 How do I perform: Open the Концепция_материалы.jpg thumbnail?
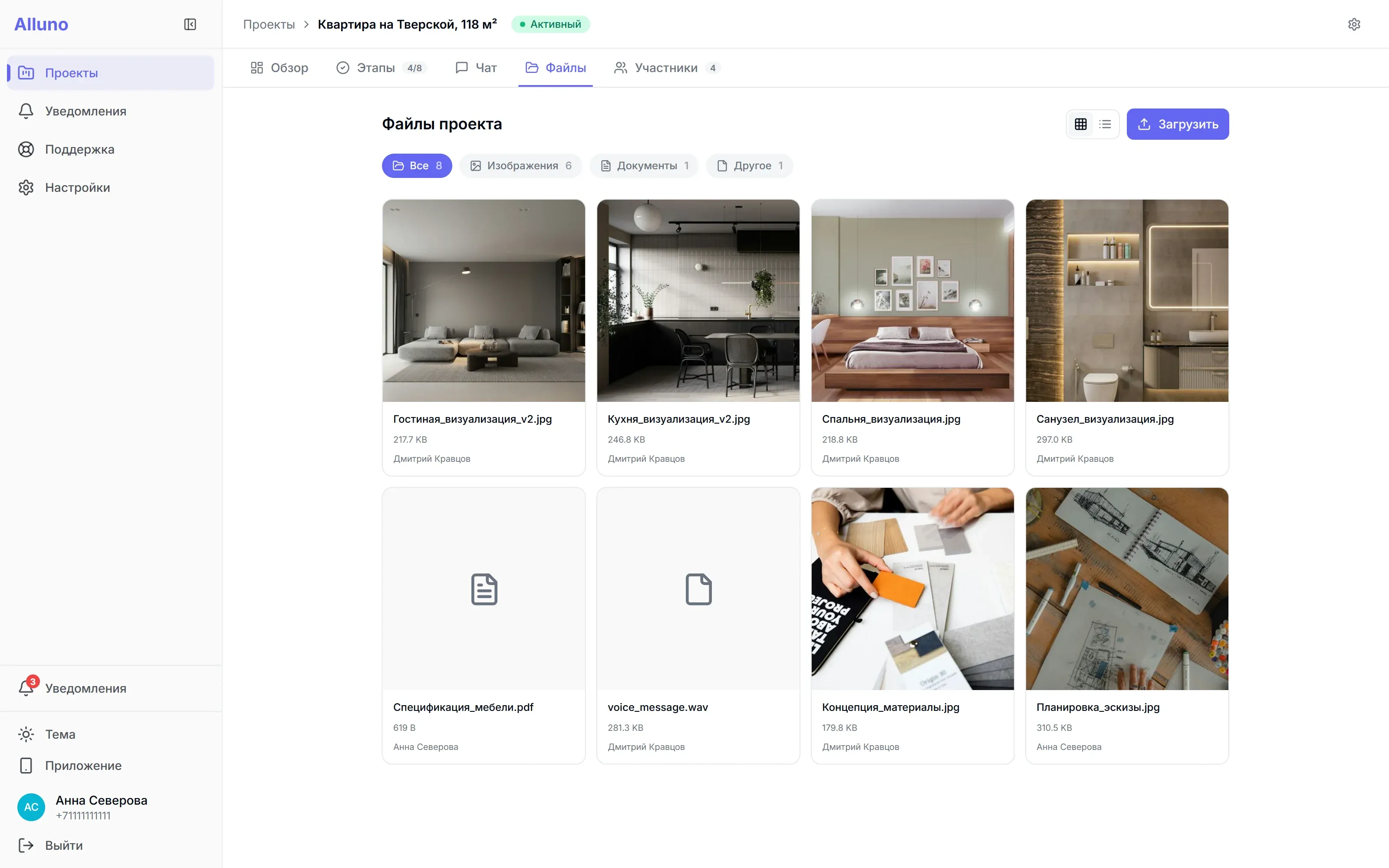point(912,589)
